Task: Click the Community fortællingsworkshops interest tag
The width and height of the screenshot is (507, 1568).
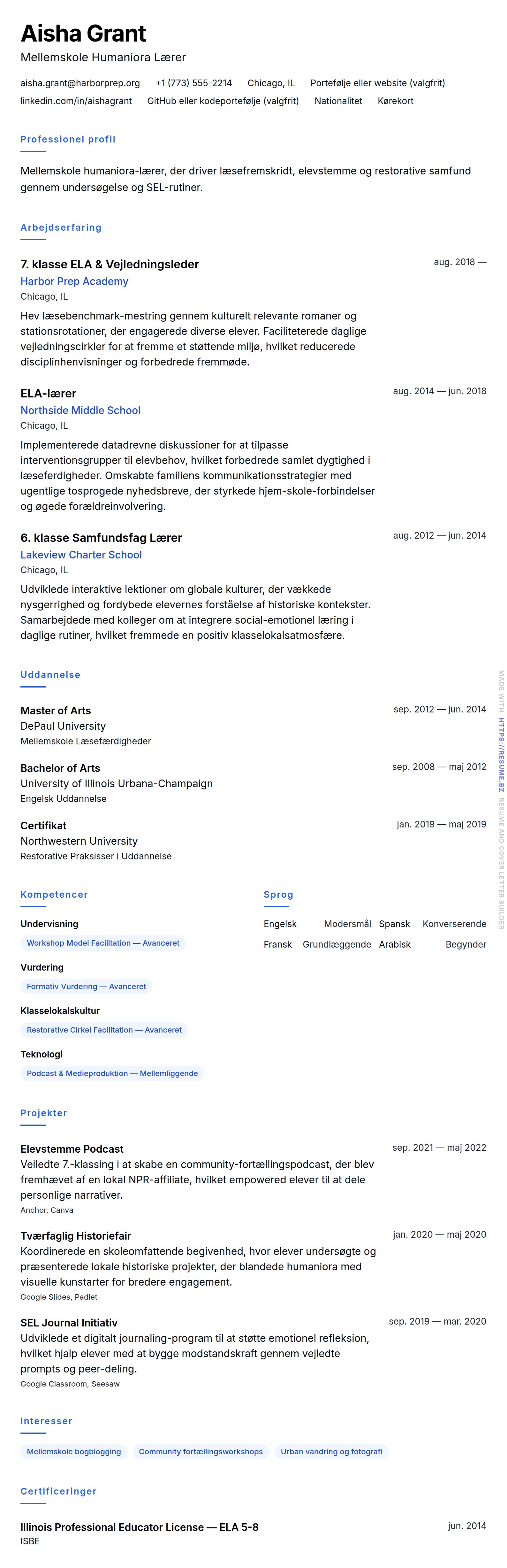Action: 201,1452
